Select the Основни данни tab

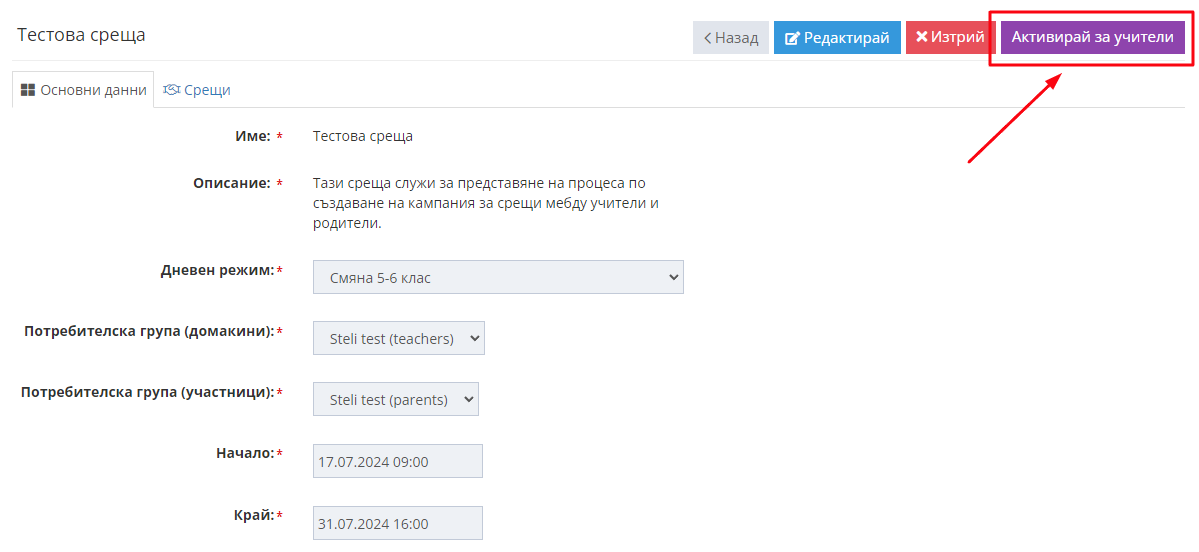(x=83, y=89)
